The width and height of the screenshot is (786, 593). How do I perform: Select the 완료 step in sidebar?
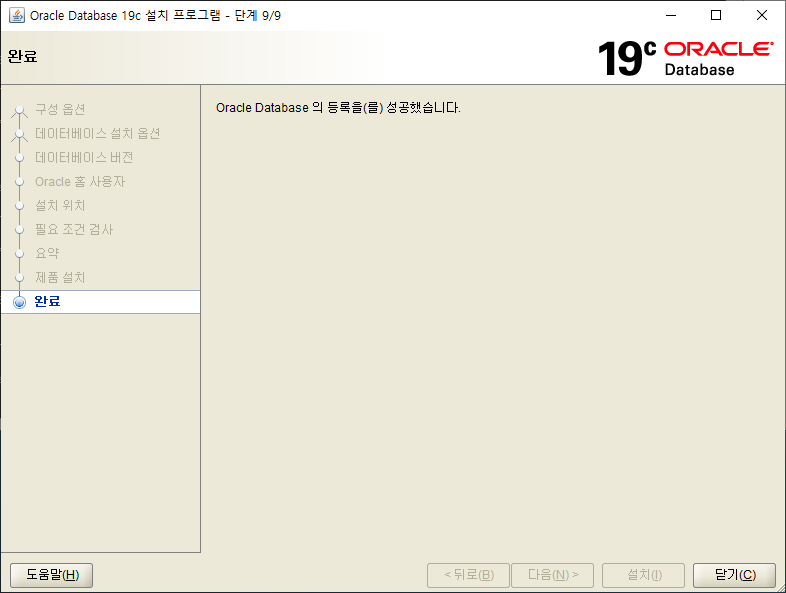pyautogui.click(x=100, y=302)
